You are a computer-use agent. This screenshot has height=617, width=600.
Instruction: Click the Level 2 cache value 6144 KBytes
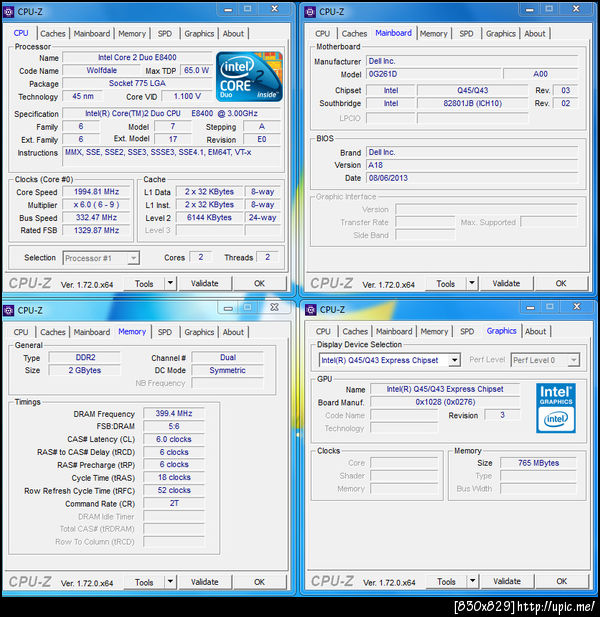click(x=209, y=218)
